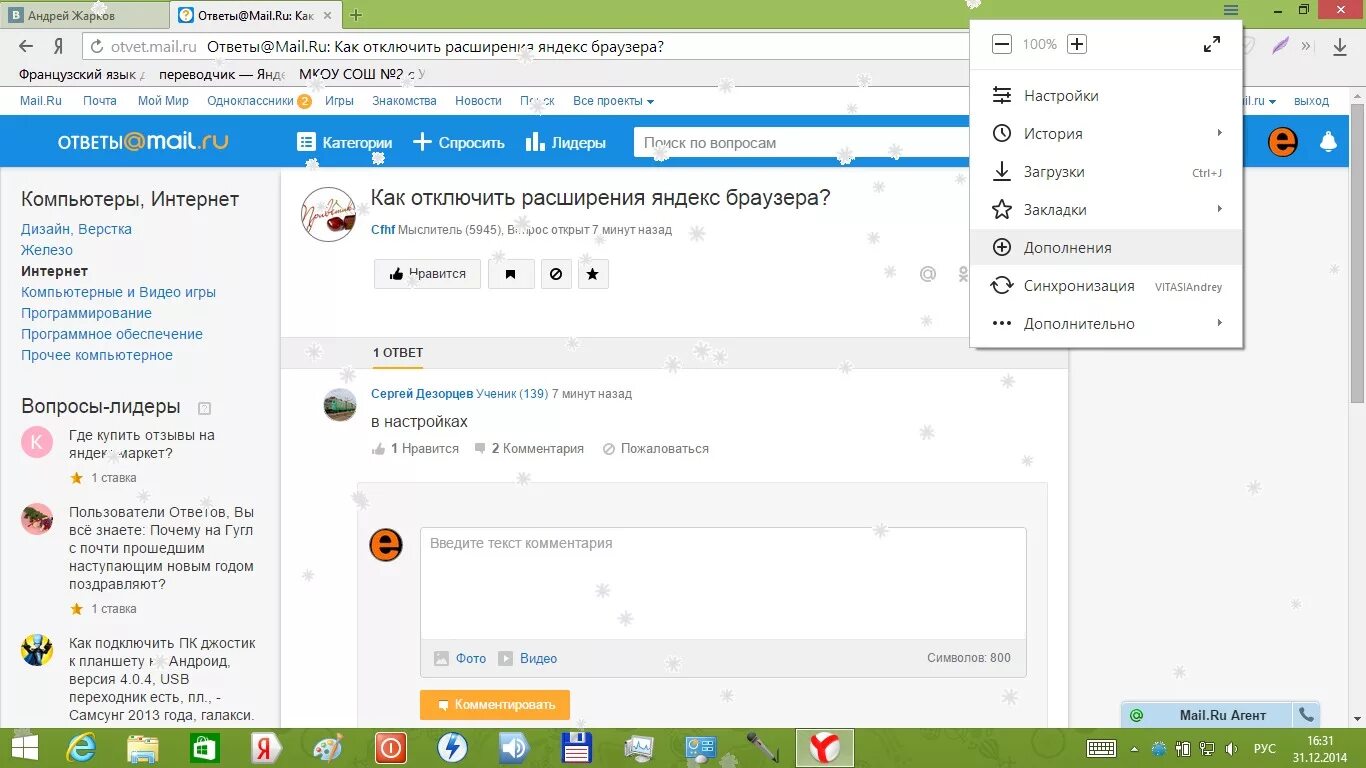This screenshot has width=1366, height=768.
Task: Click Пожаловаться on the answer
Action: (x=656, y=449)
